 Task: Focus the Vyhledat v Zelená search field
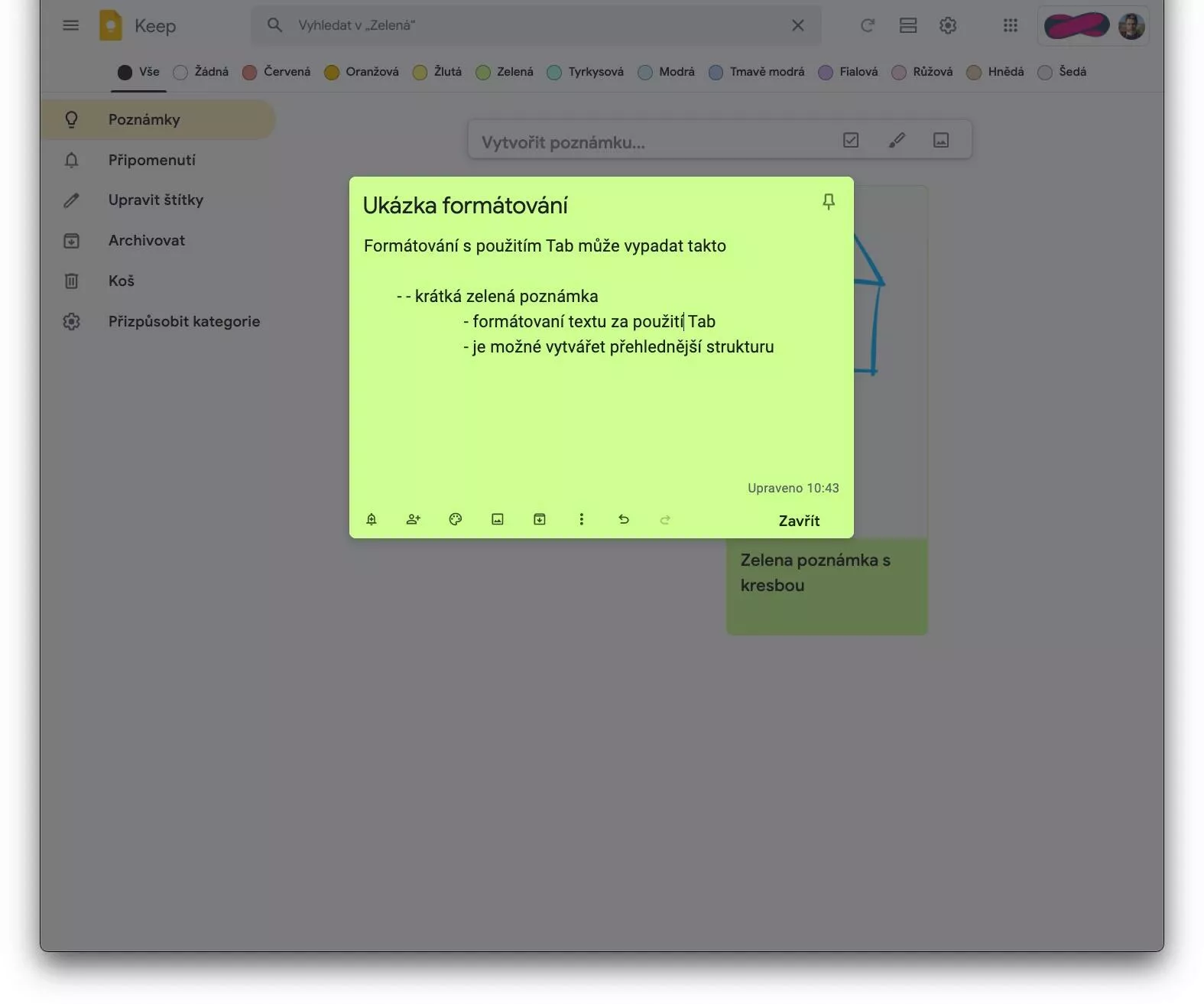click(535, 25)
